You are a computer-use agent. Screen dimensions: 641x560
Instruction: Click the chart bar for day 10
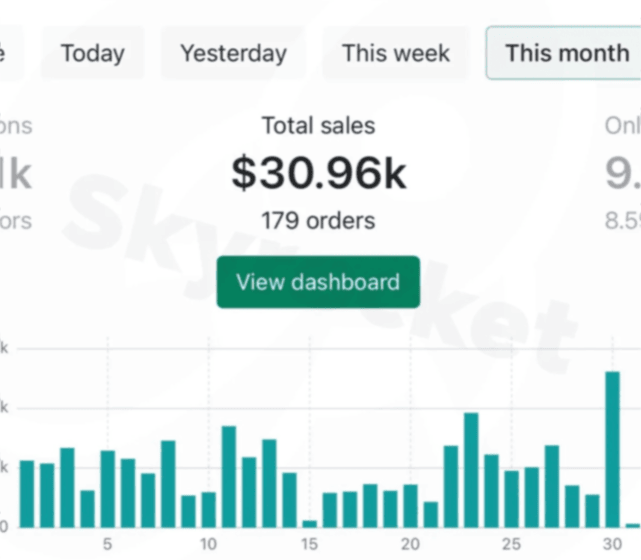tap(208, 509)
